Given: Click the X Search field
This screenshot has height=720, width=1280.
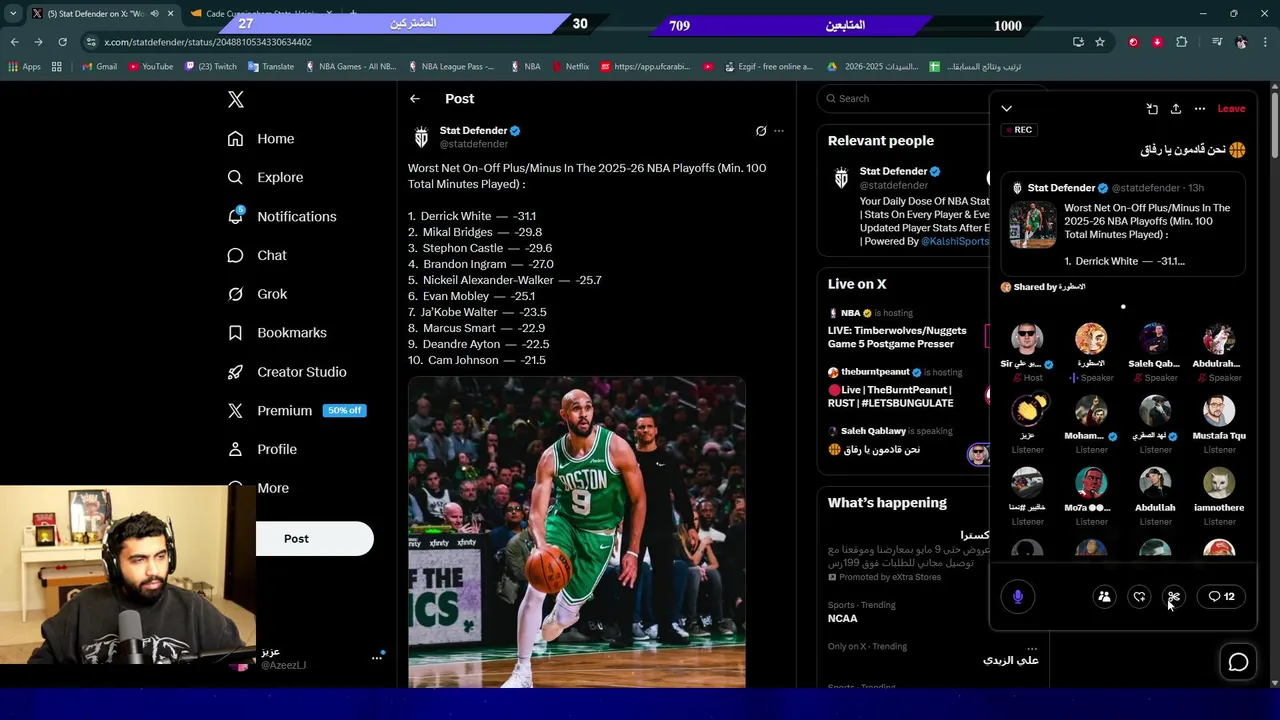Looking at the screenshot, I should (x=905, y=98).
